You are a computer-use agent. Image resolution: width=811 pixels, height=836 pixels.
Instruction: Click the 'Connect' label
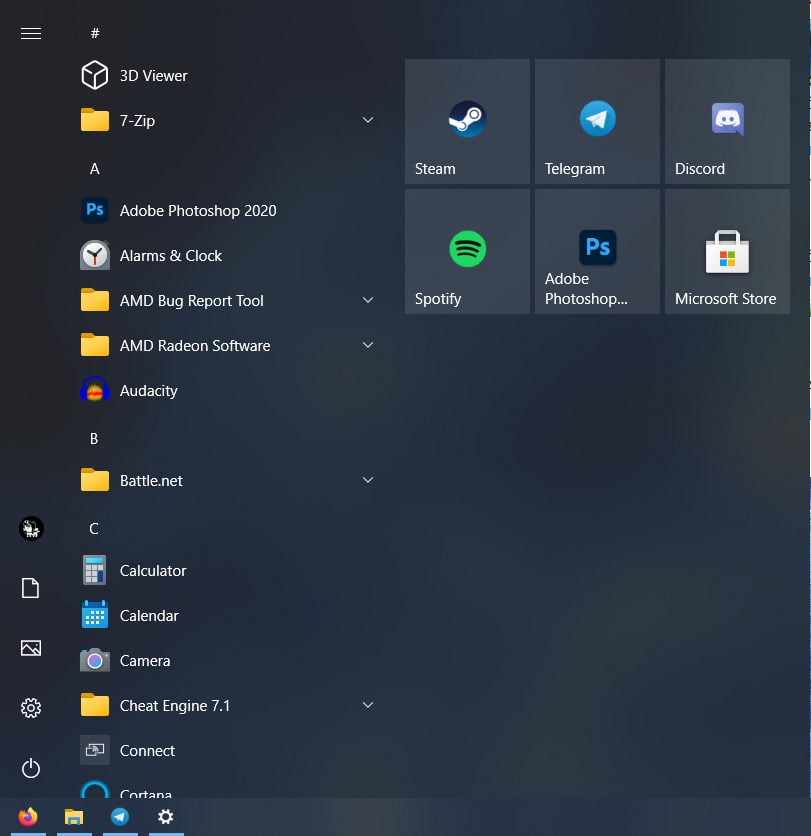tap(147, 751)
